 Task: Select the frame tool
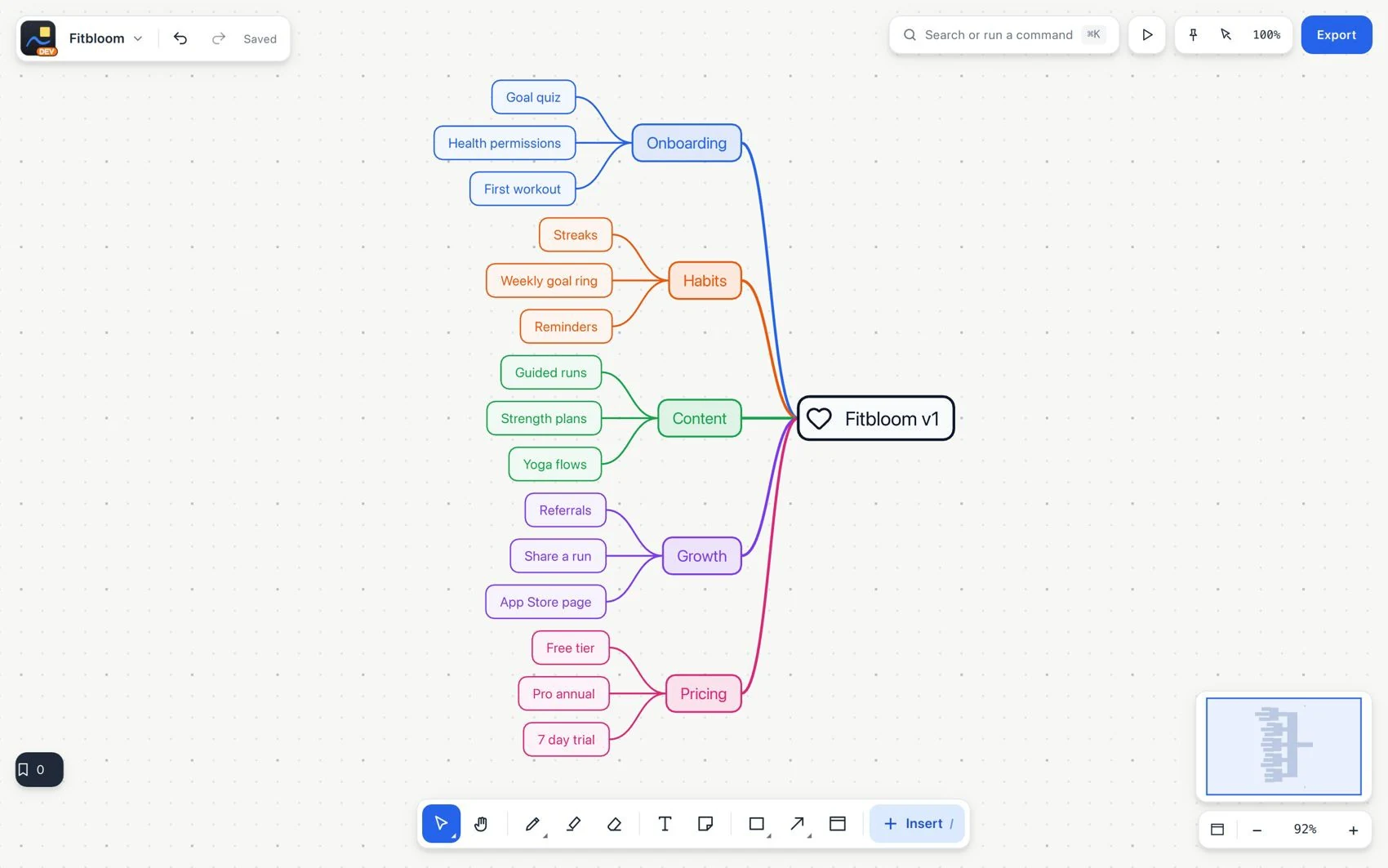pos(838,823)
